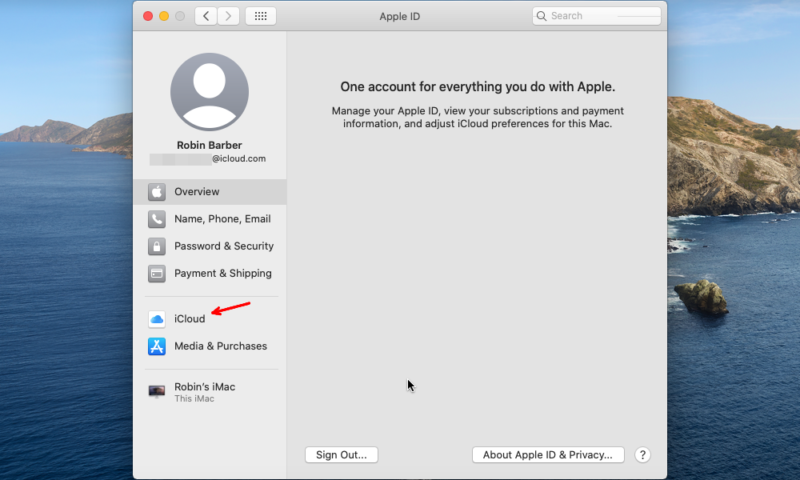Click the lock icon for Password & Security
Viewport: 800px width, 480px height.
click(x=157, y=246)
